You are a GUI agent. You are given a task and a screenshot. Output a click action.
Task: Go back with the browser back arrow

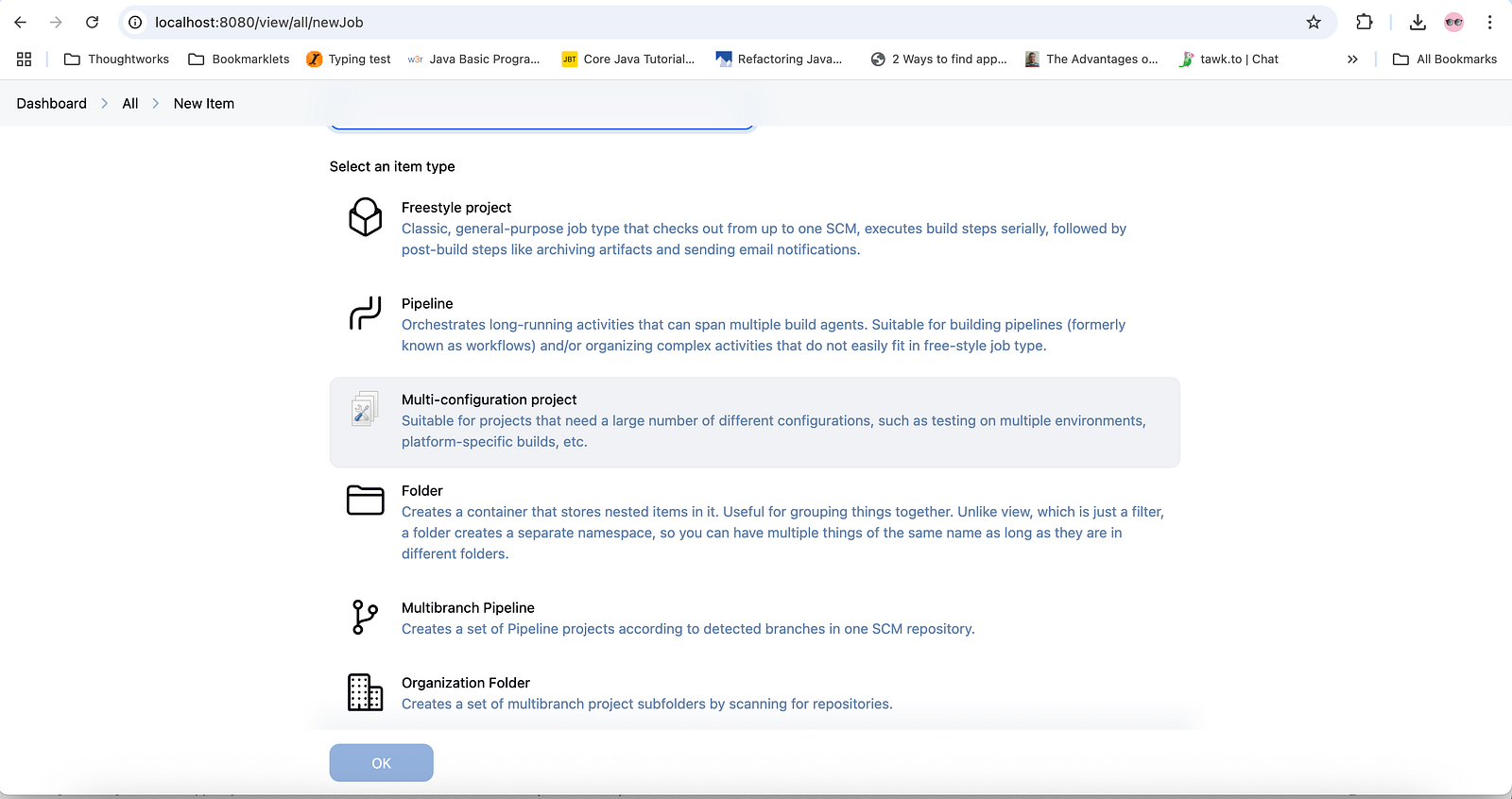click(x=21, y=22)
